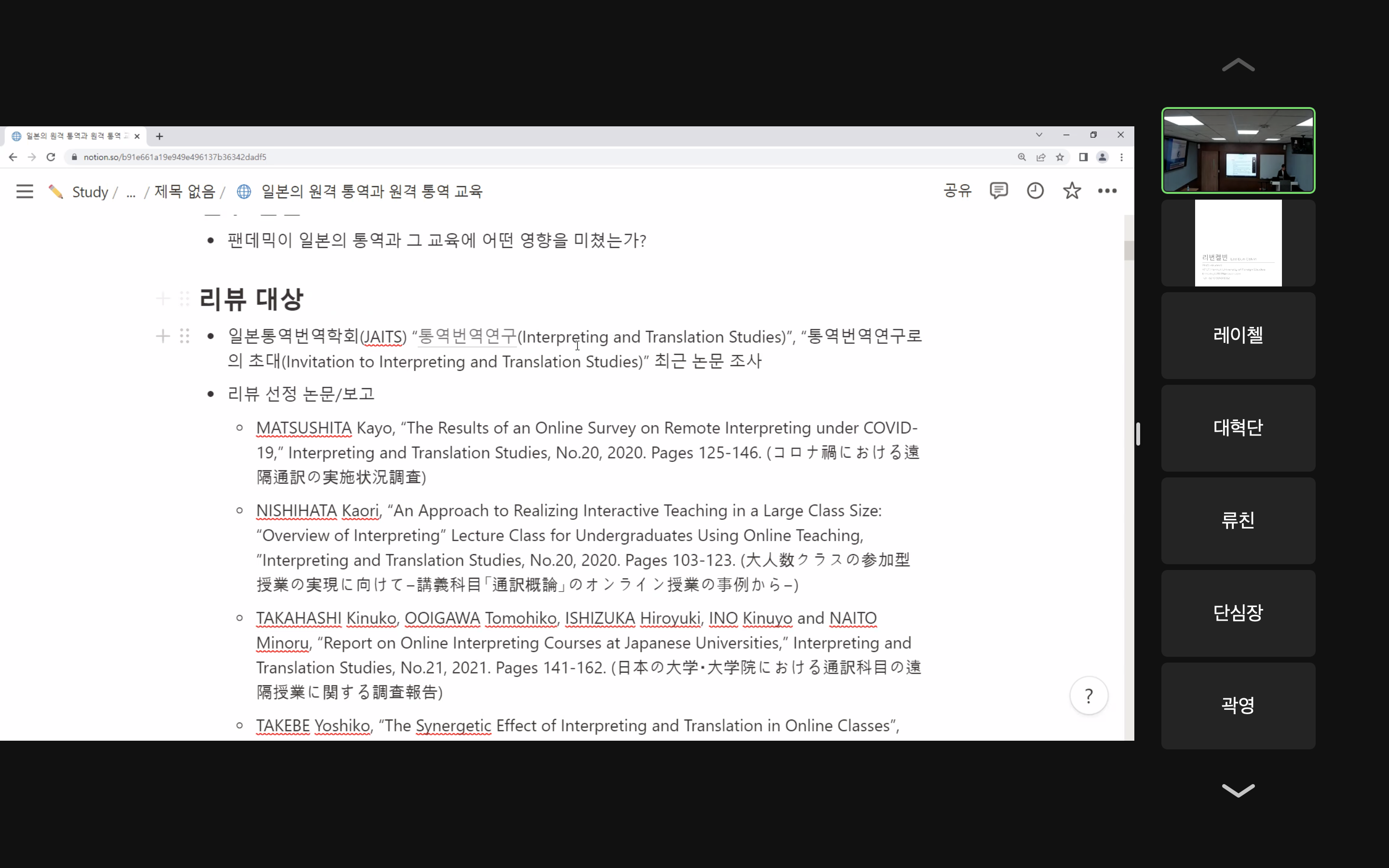Click the drag handle beside the JAITS bullet

(x=184, y=336)
